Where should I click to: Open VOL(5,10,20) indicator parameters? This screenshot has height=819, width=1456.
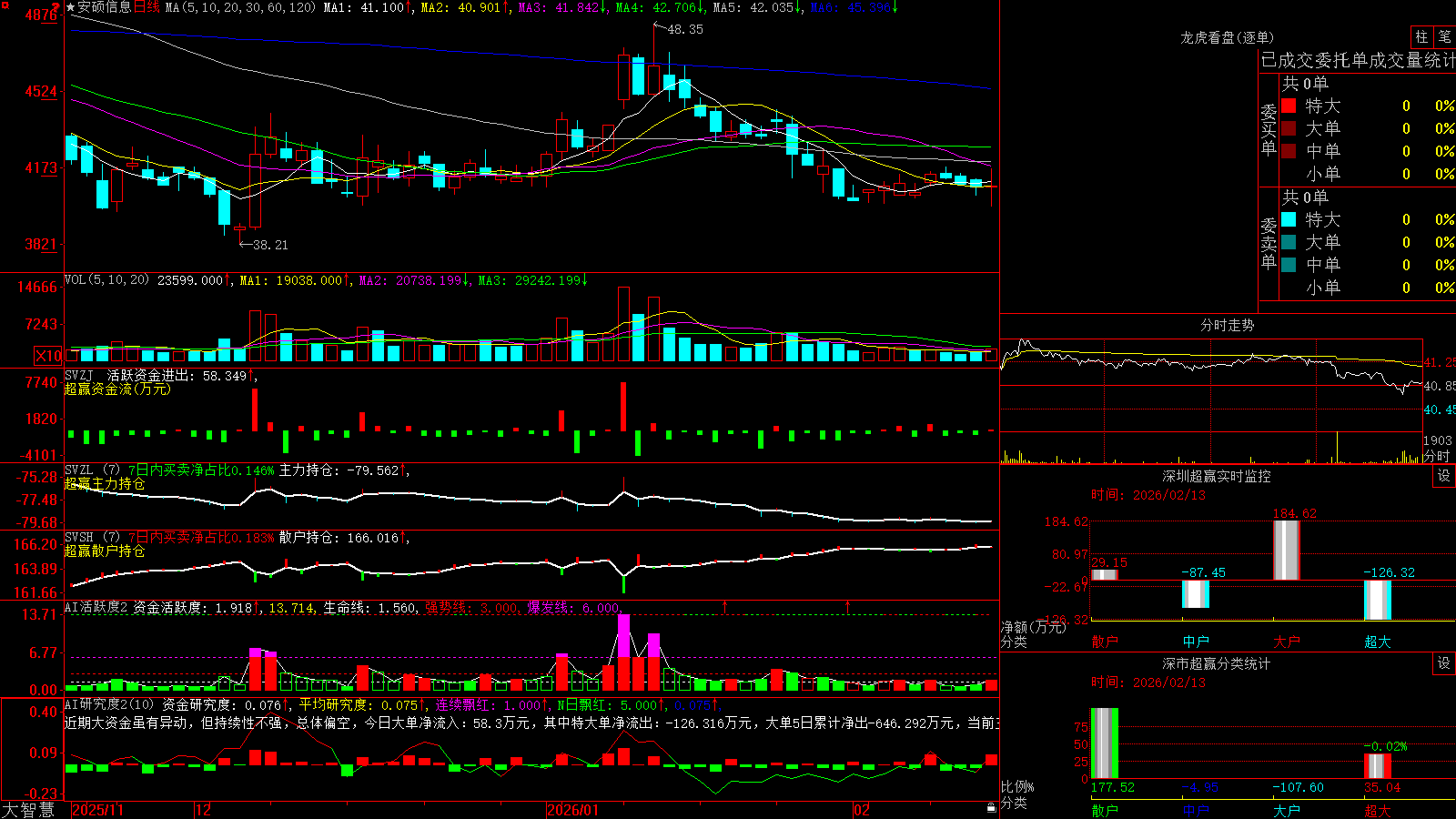tap(107, 279)
